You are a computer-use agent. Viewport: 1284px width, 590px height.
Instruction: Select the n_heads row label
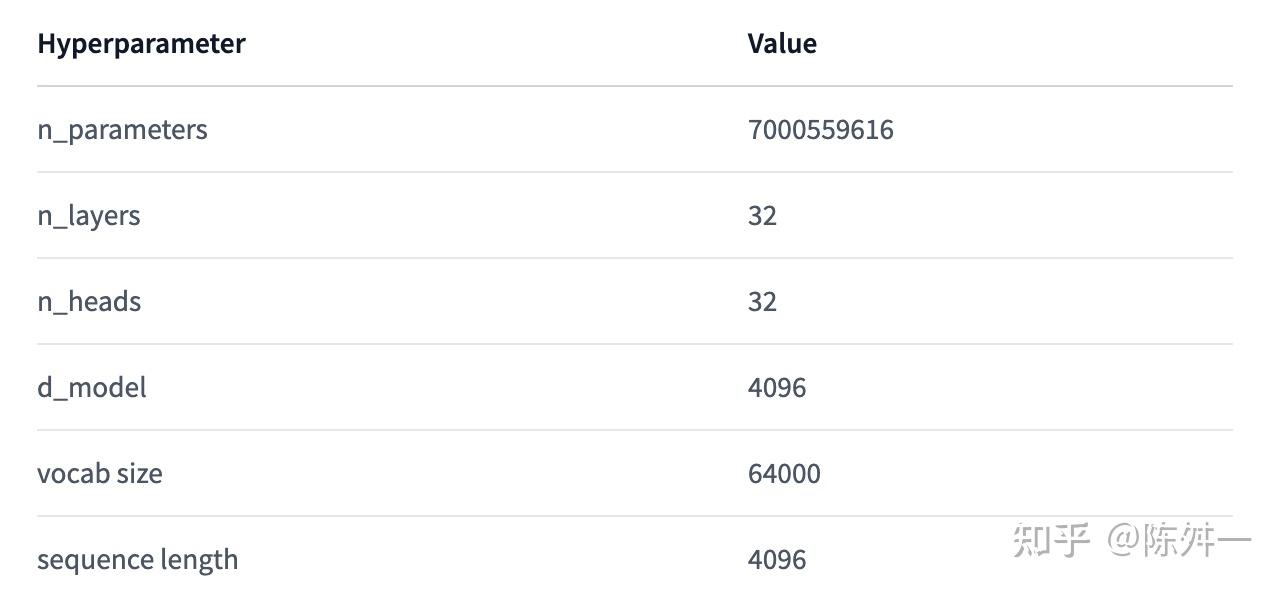pyautogui.click(x=89, y=302)
